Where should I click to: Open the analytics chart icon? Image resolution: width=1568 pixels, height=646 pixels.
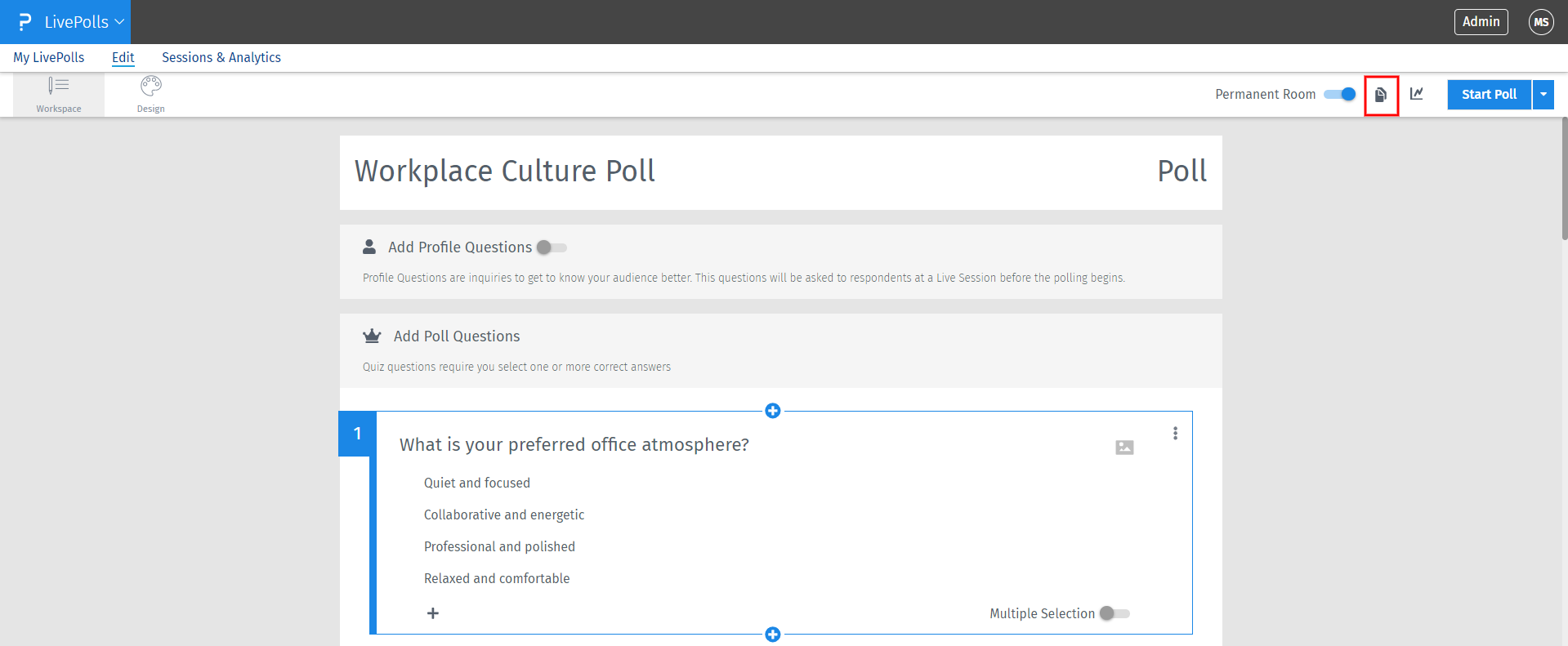(1417, 94)
